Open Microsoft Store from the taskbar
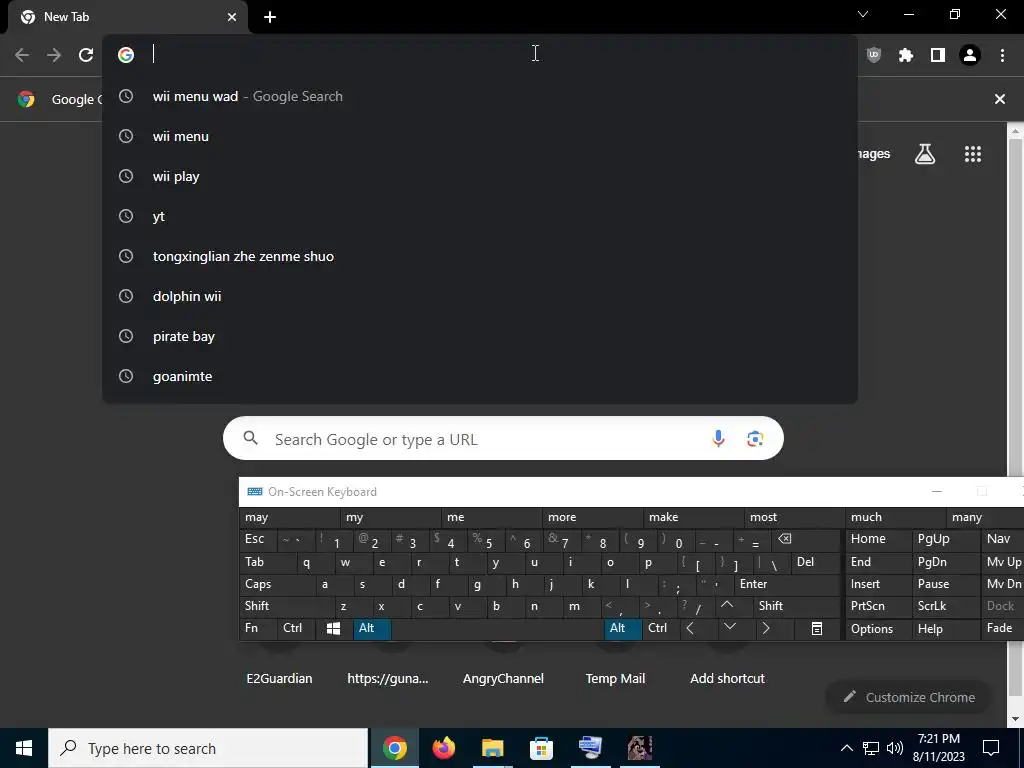Viewport: 1024px width, 768px height. point(541,748)
